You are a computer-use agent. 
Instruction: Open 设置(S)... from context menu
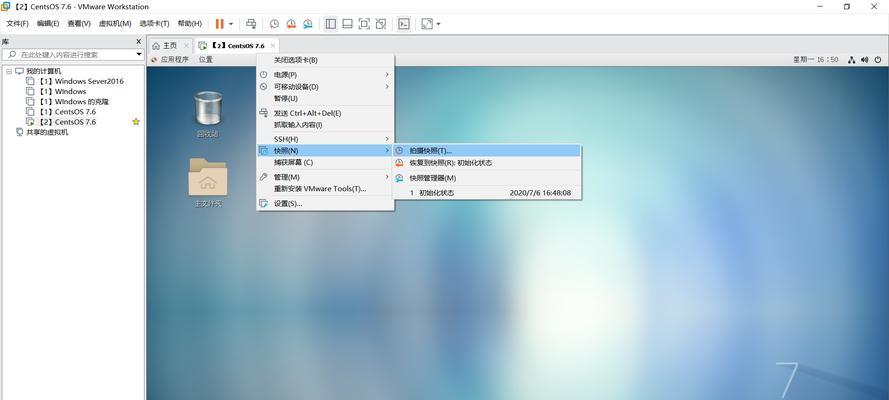coord(325,203)
